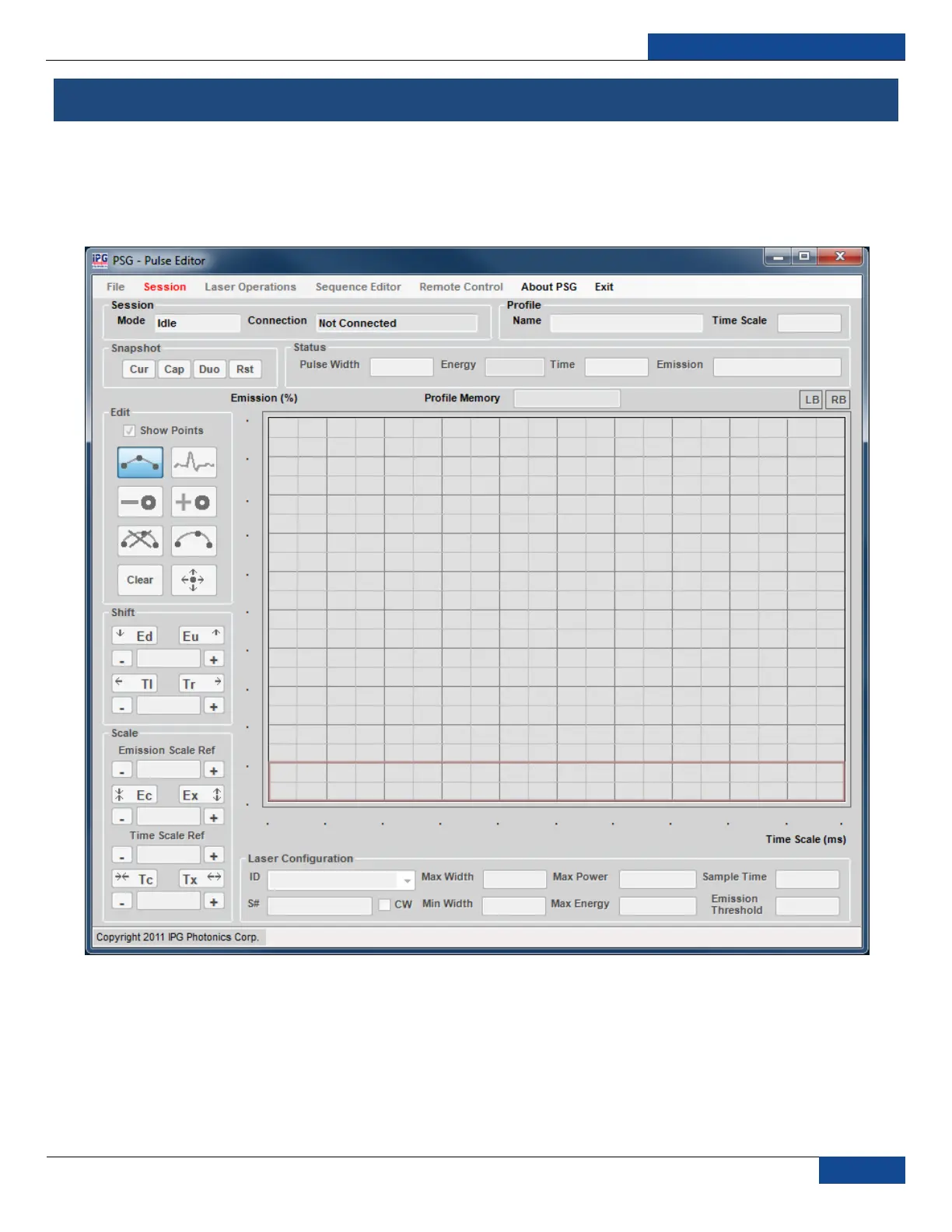Click plus under Emission Scale Ref
Image resolution: width=952 pixels, height=1232 pixels.
coord(214,770)
